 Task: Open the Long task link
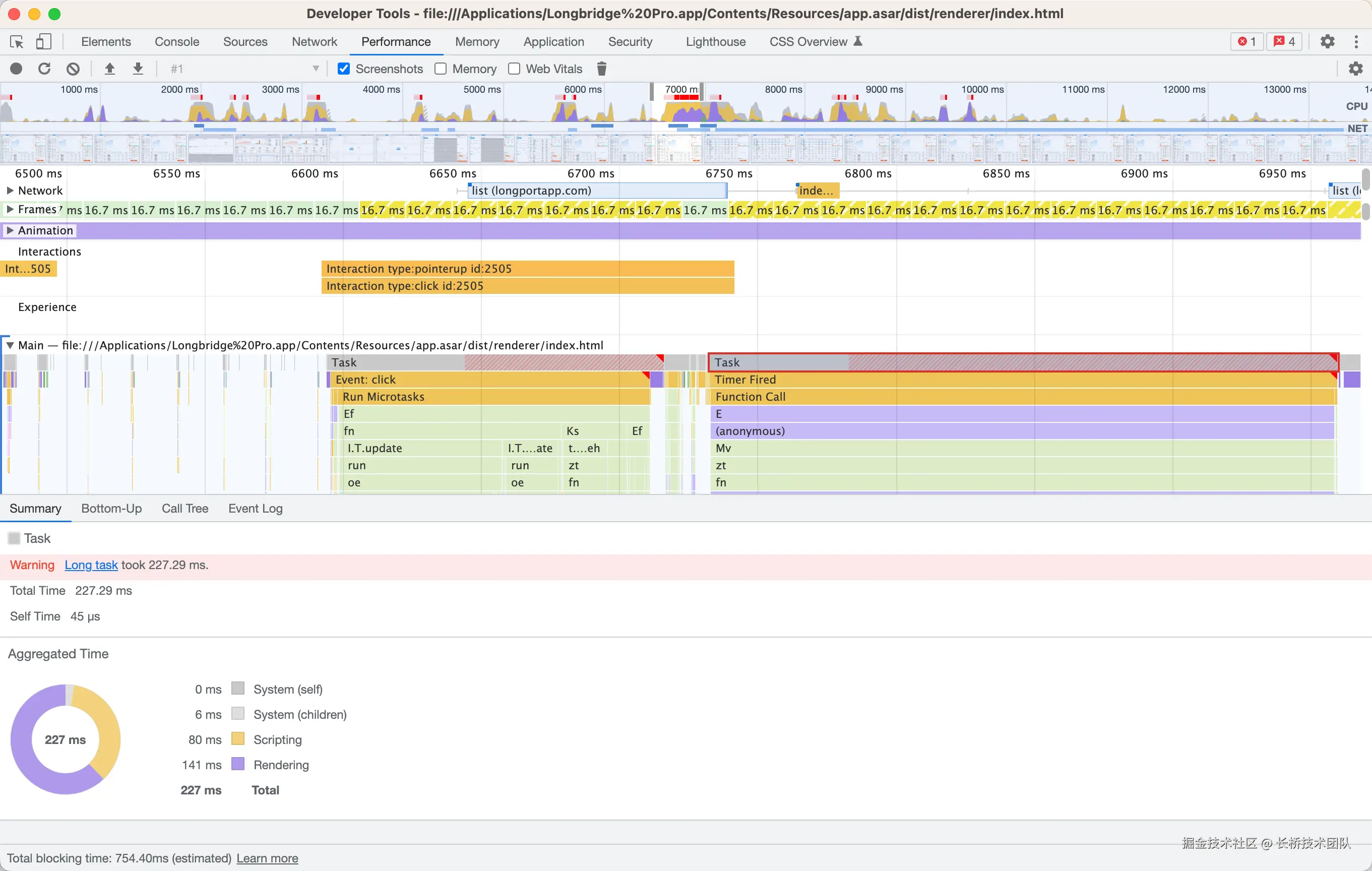[x=91, y=565]
